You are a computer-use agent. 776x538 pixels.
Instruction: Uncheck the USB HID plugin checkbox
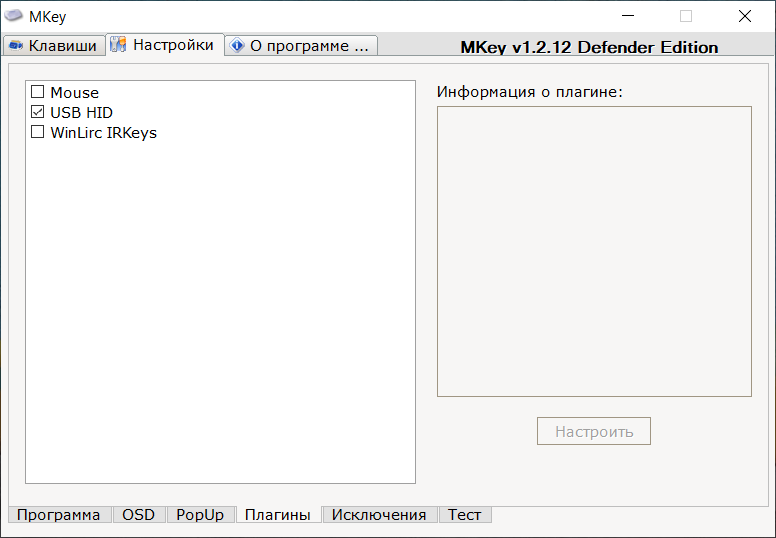38,112
